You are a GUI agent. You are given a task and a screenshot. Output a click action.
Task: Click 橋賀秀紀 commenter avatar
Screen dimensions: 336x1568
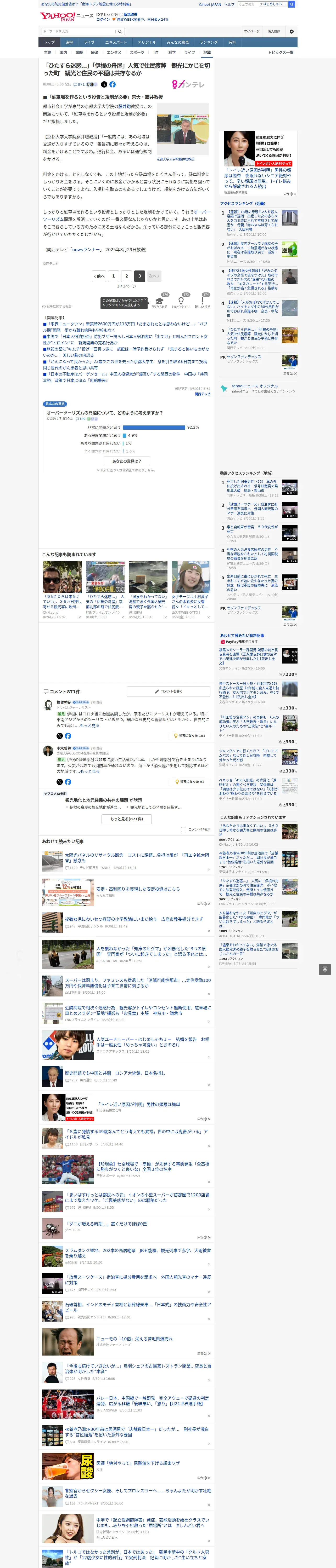click(x=48, y=705)
